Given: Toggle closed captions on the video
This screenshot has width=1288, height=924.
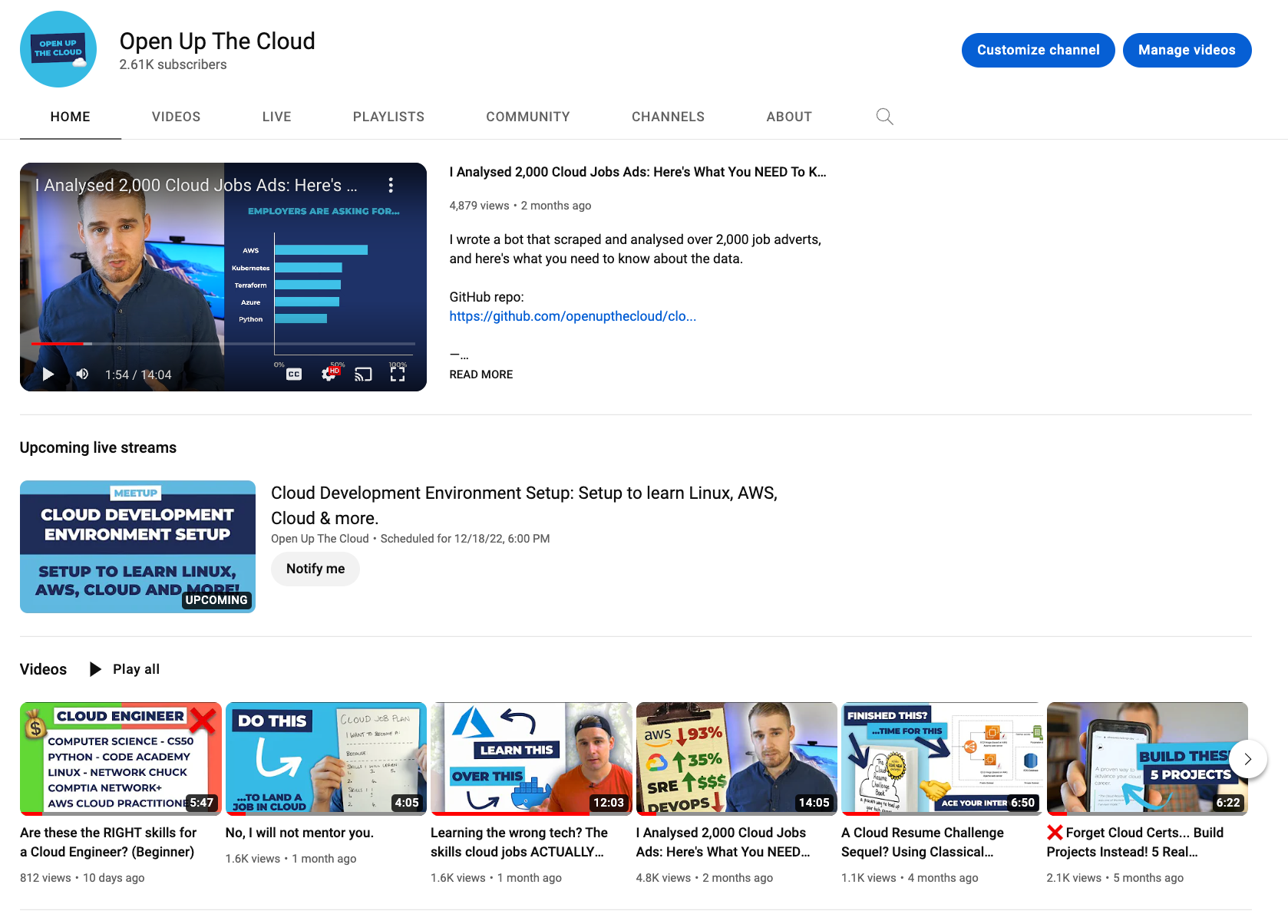Looking at the screenshot, I should (292, 375).
